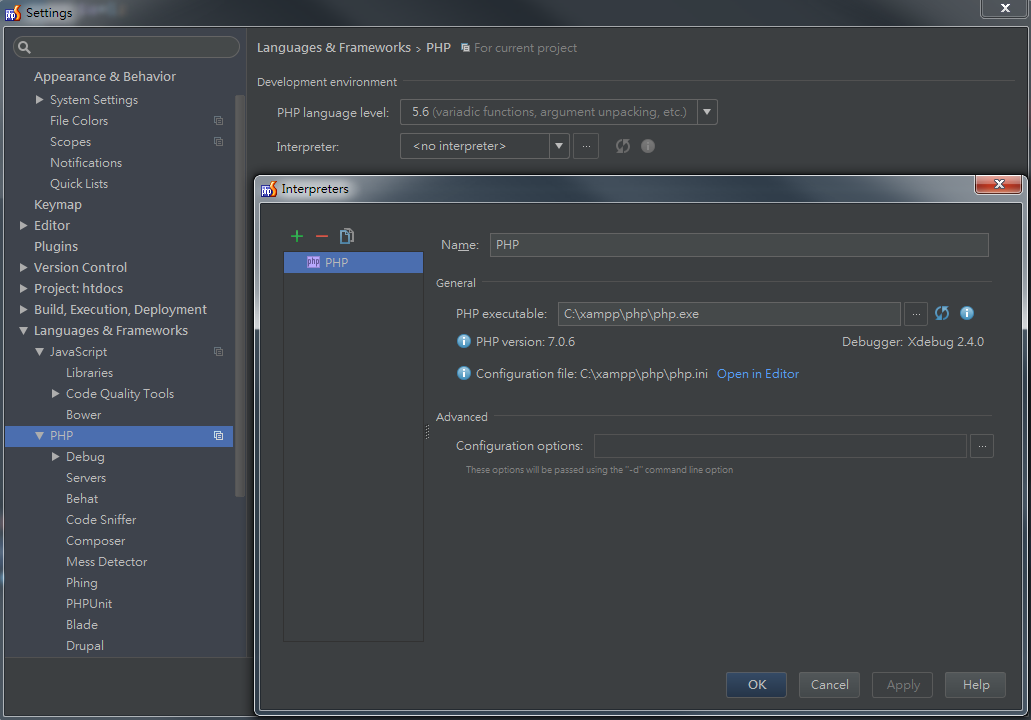This screenshot has height=720, width=1031.
Task: Open Interpreter selection dropdown
Action: (558, 146)
